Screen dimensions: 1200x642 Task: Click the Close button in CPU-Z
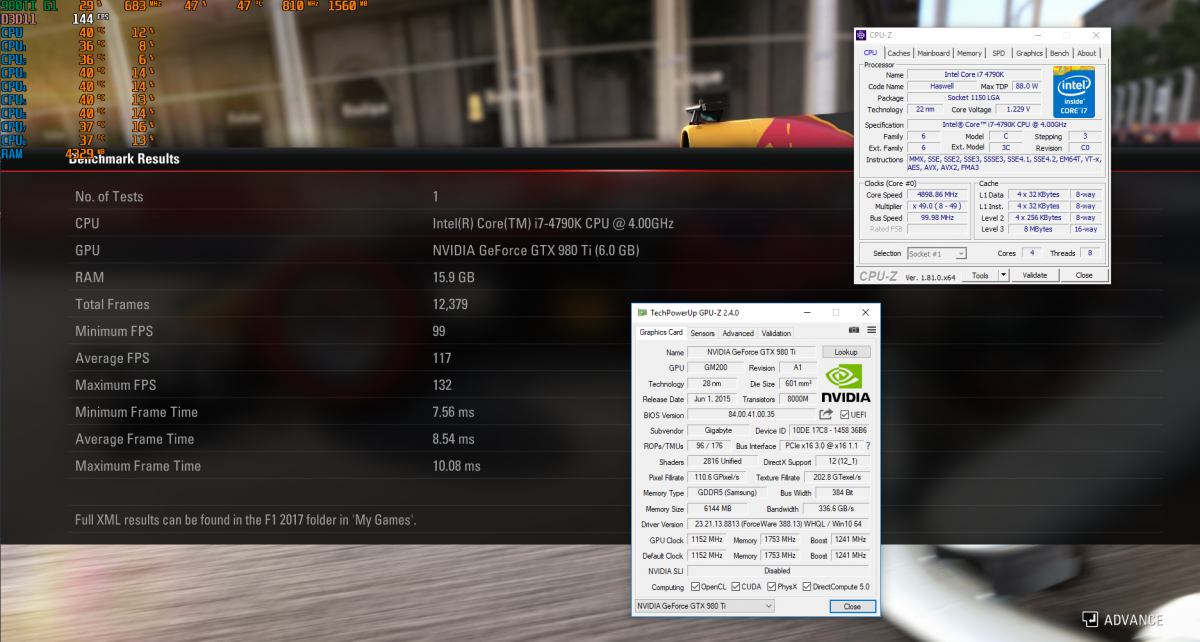1084,275
